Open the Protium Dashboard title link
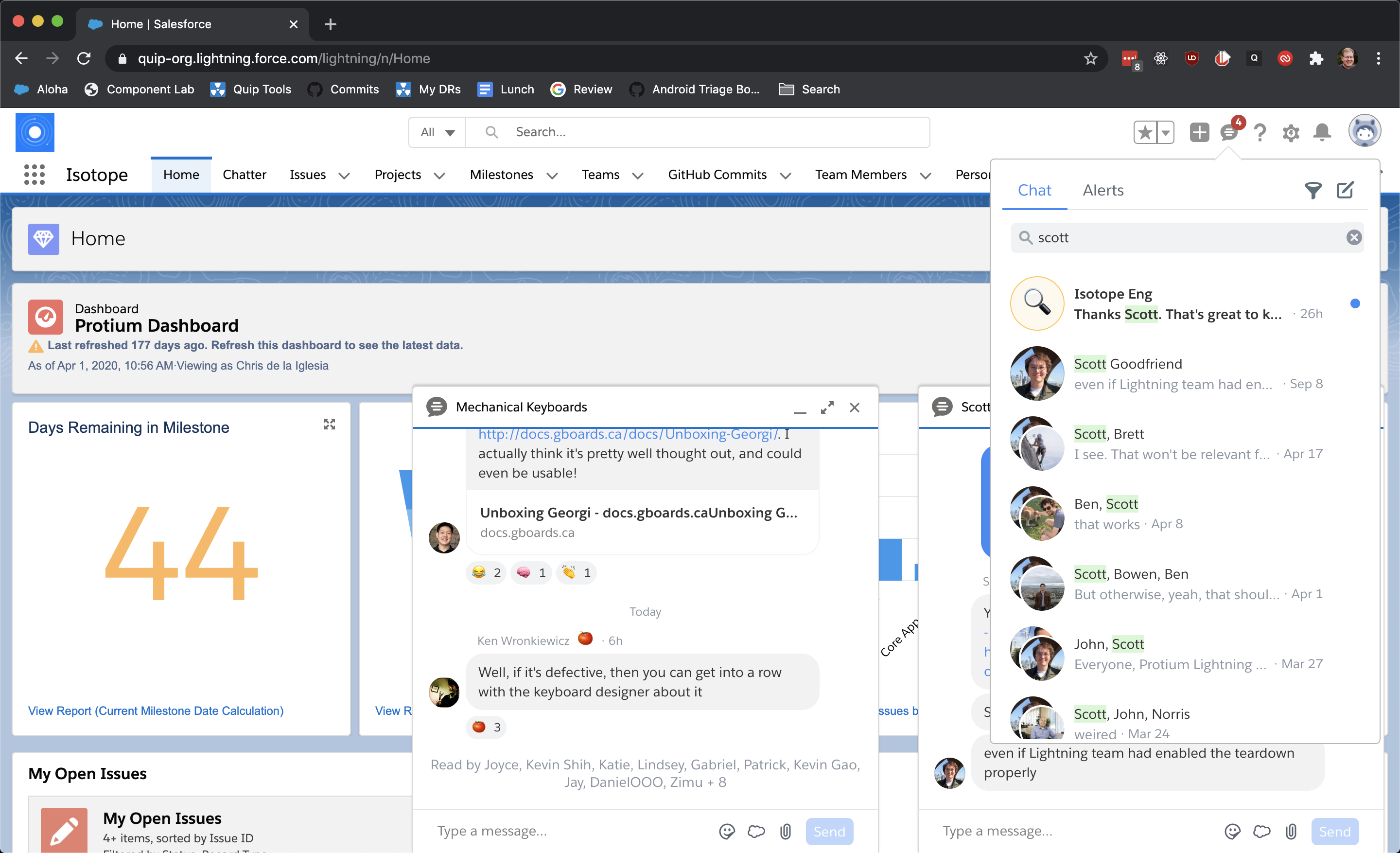Viewport: 1400px width, 853px height. [x=157, y=325]
